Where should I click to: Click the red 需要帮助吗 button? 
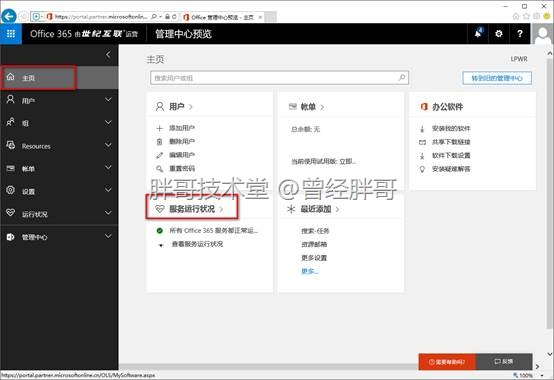[x=447, y=362]
